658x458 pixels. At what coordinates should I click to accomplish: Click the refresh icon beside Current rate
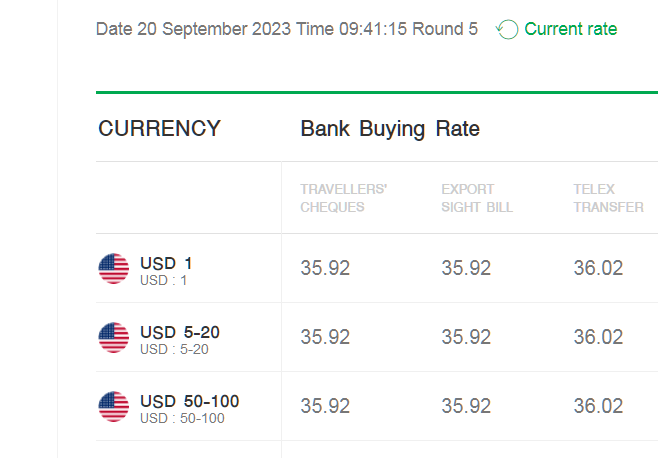pos(507,29)
